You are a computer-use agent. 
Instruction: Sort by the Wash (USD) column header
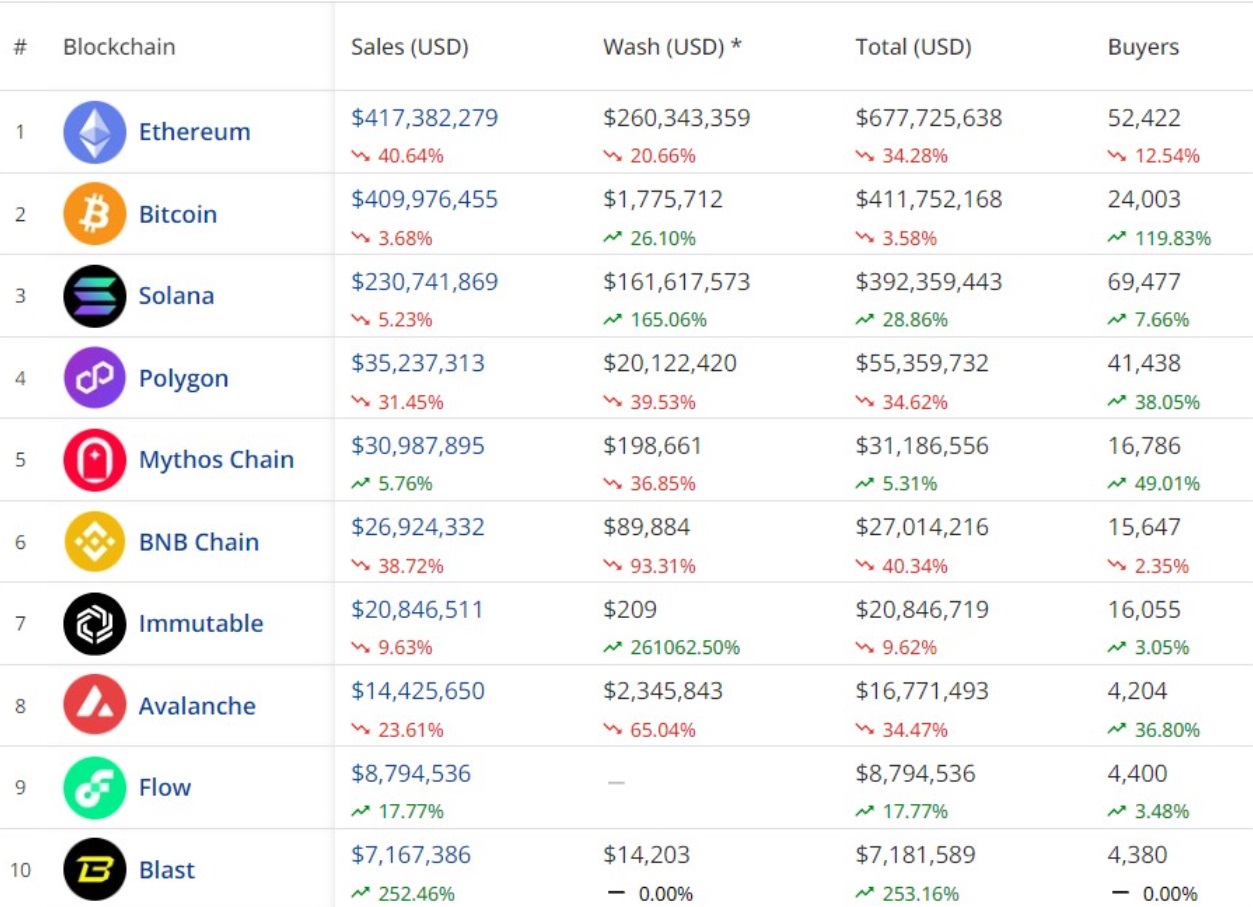pos(673,47)
